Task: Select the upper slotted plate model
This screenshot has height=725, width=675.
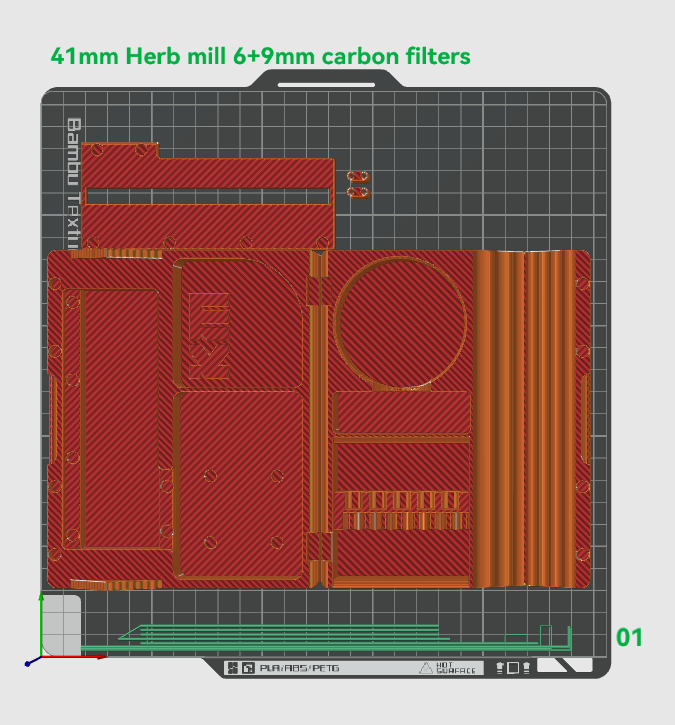Action: [208, 196]
